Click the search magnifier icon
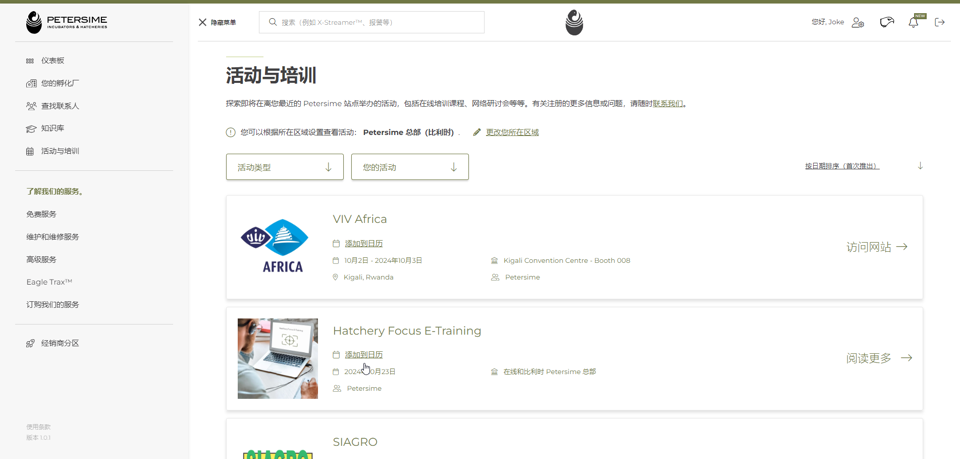The height and width of the screenshot is (459, 960). (273, 22)
